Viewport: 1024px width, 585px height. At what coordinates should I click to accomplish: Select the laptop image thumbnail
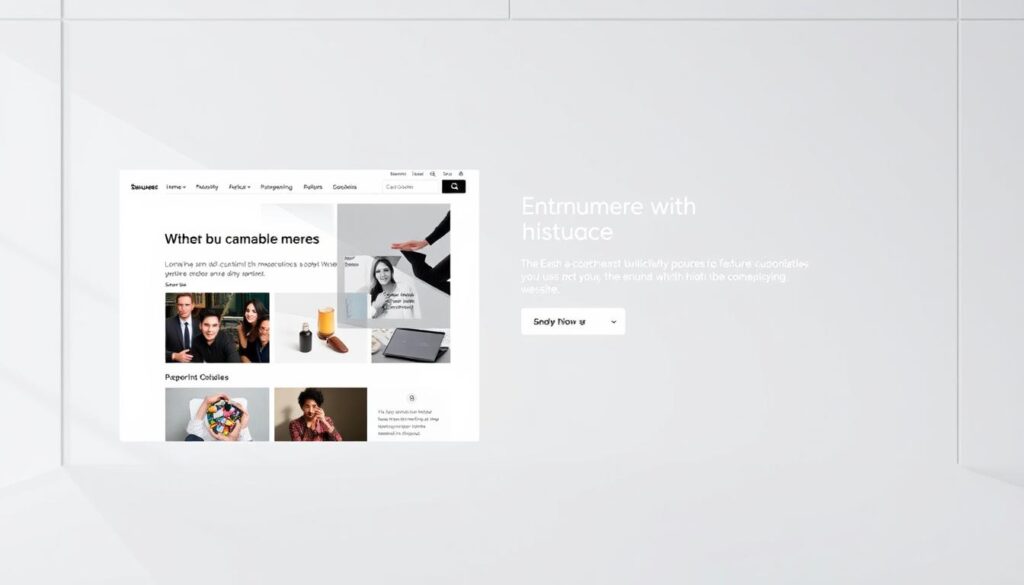(410, 345)
